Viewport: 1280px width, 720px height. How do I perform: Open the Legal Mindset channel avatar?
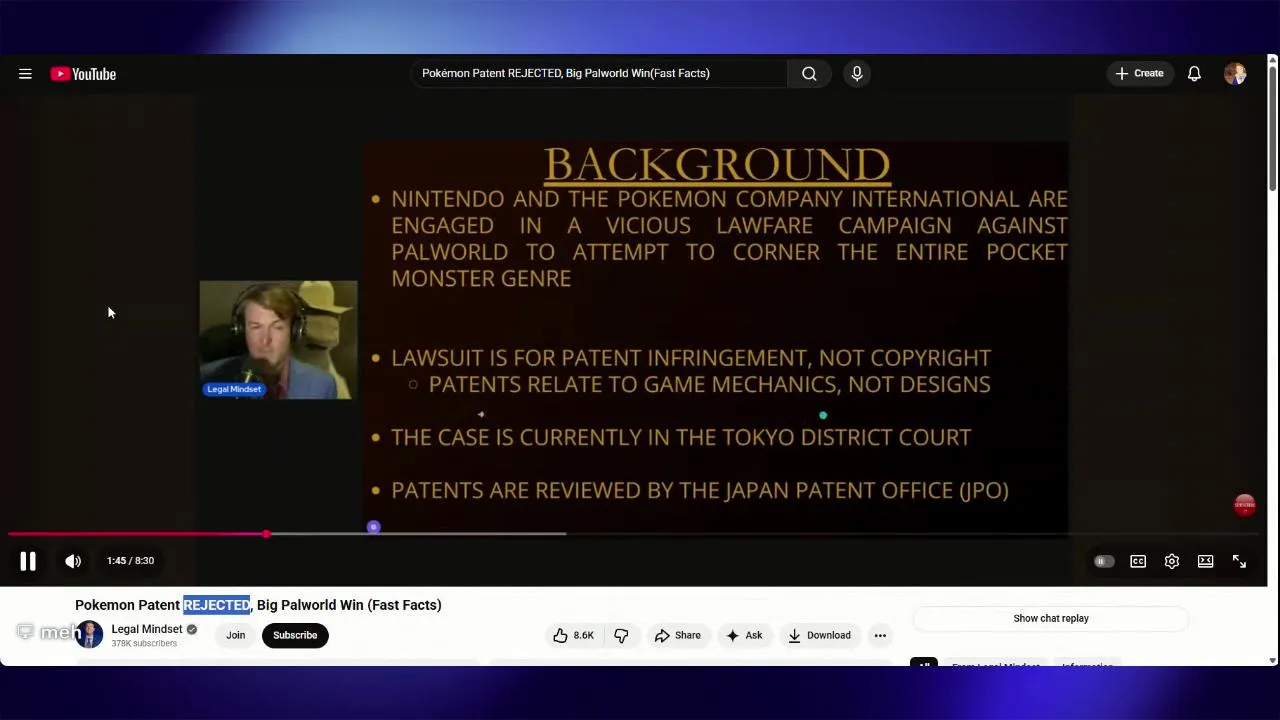89,635
